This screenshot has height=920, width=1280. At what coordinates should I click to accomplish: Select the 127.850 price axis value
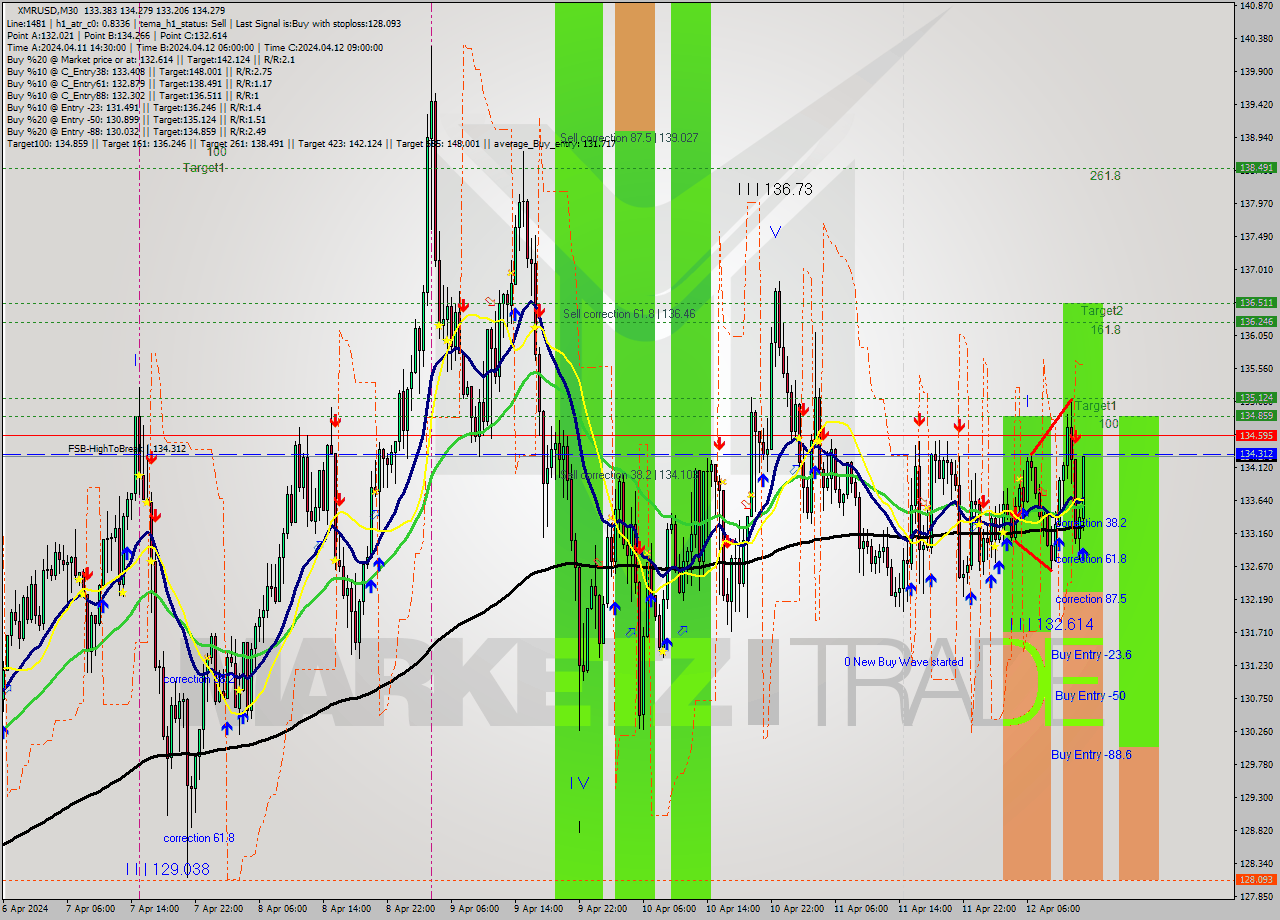1256,896
